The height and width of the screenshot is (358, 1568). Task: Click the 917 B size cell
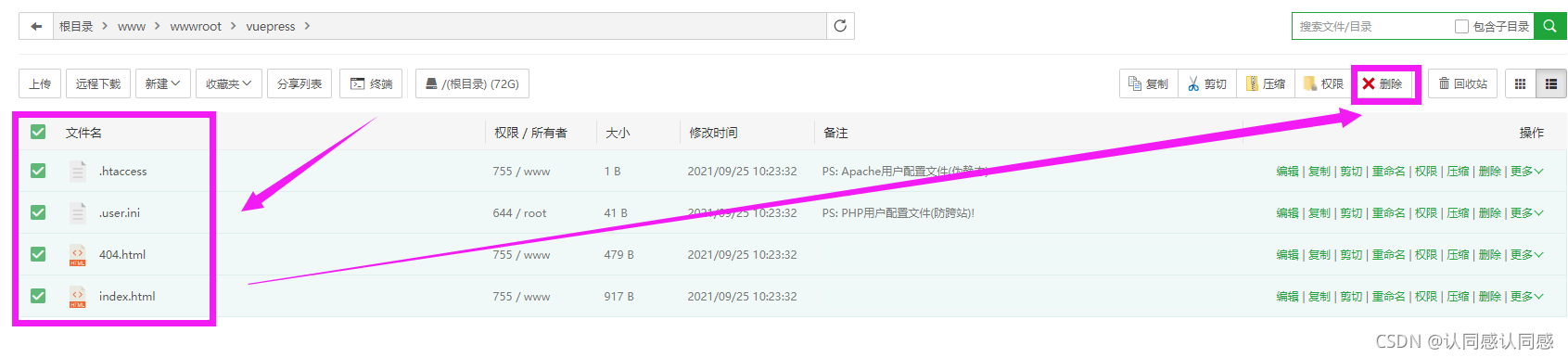[x=618, y=296]
